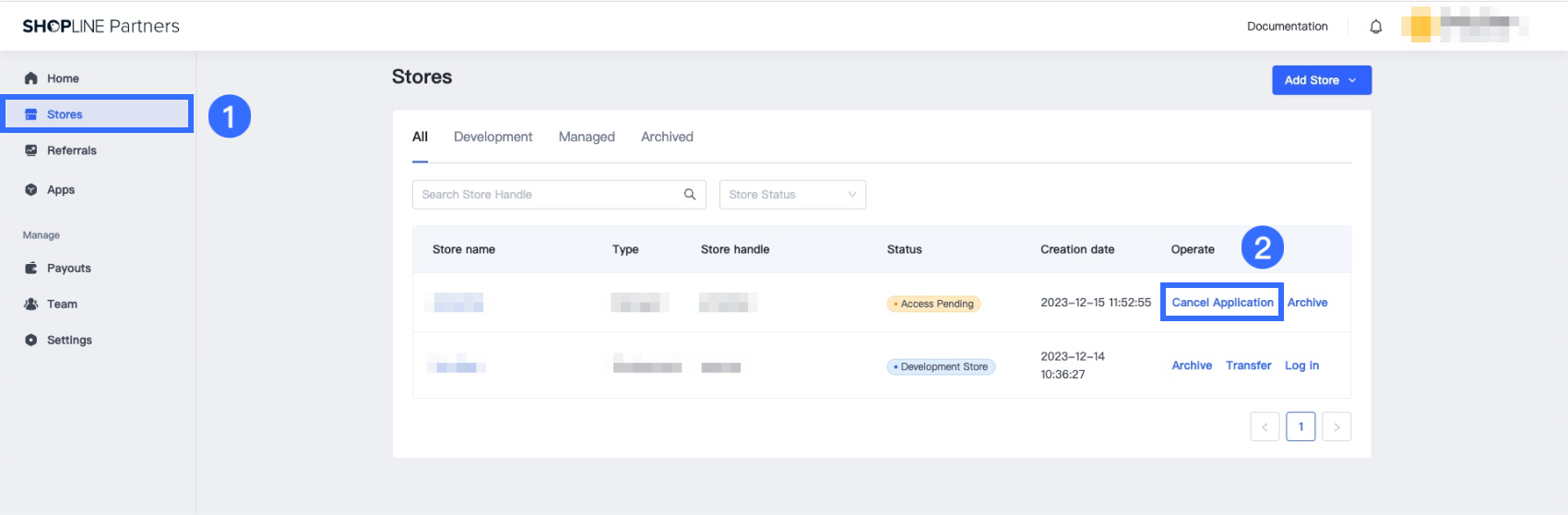This screenshot has height=515, width=1568.
Task: Open the Documentation link
Action: (x=1287, y=27)
